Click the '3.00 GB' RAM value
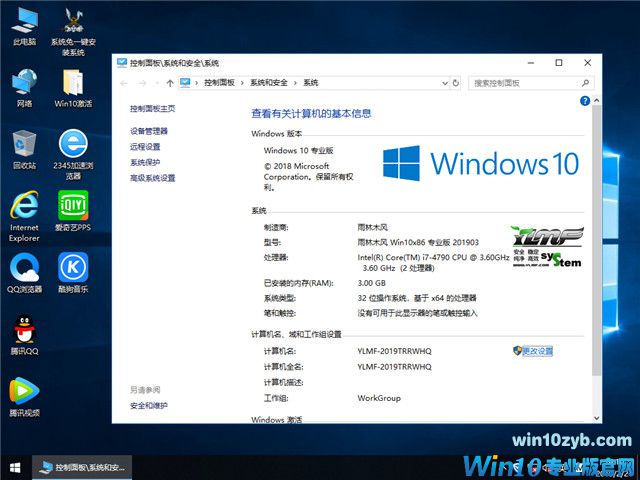Viewport: 640px width, 480px height. pos(371,283)
